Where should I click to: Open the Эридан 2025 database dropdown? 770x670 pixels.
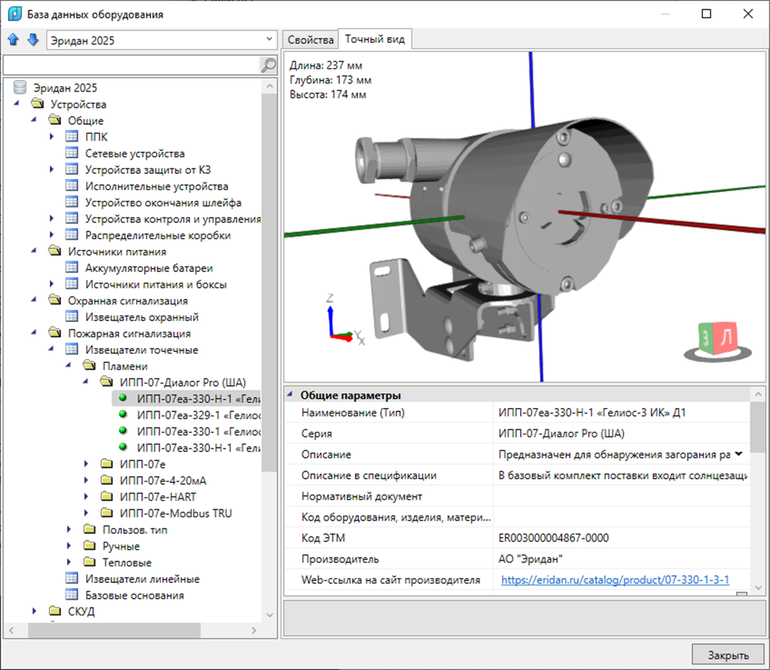pyautogui.click(x=269, y=39)
